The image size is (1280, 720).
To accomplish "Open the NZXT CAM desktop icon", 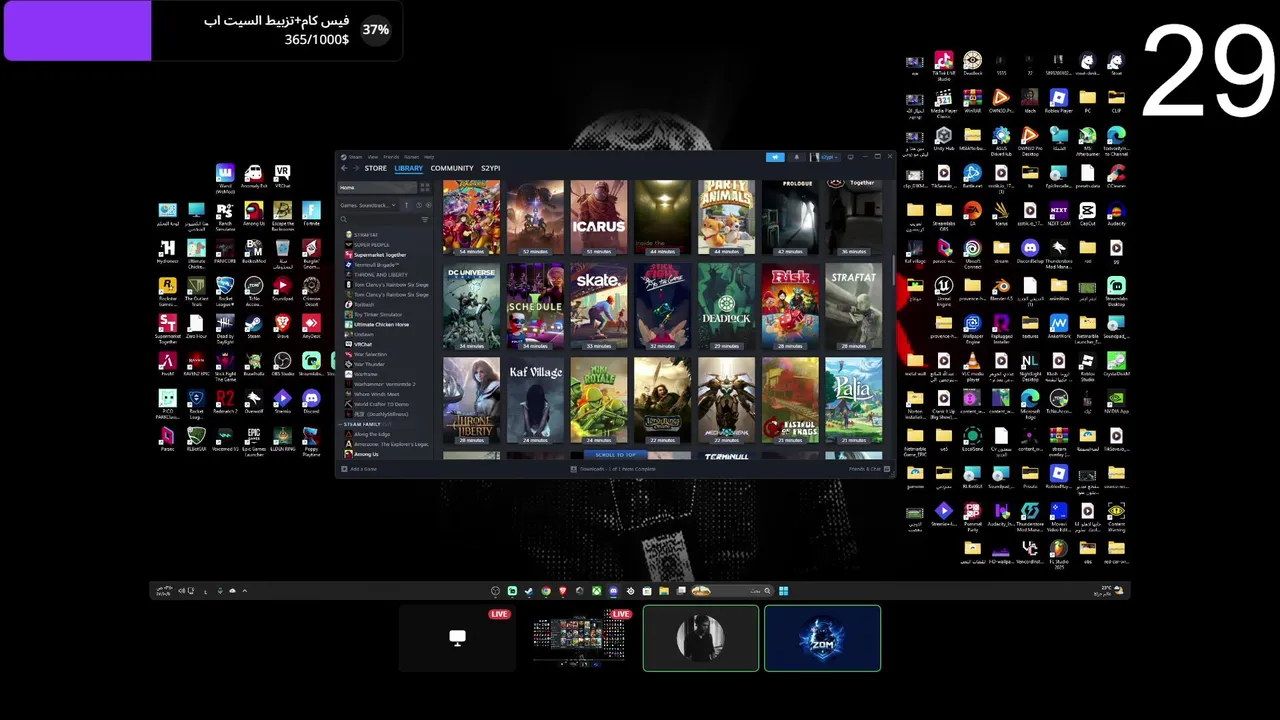I will (x=1059, y=214).
